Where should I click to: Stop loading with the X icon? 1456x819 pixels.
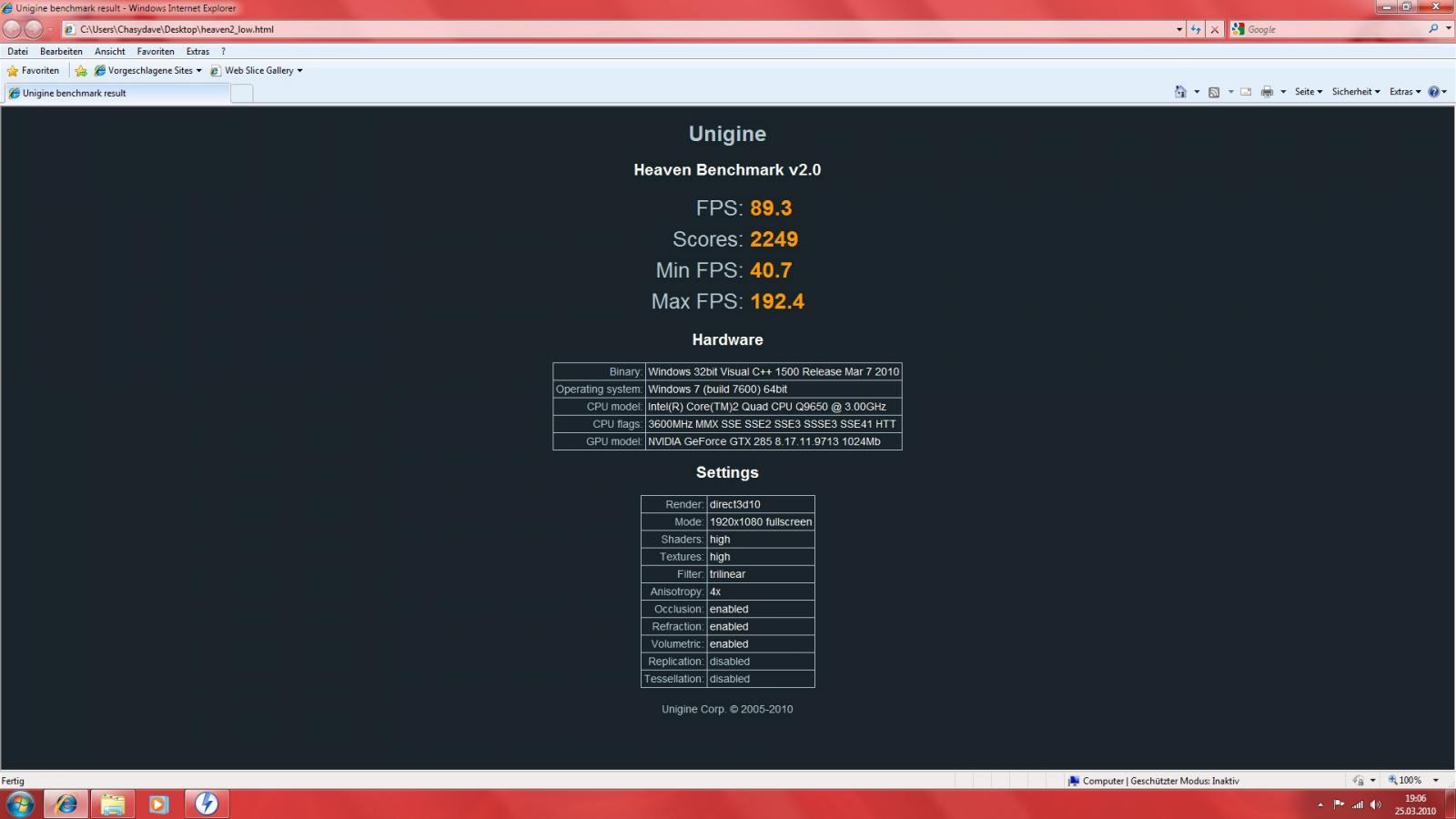[1214, 29]
